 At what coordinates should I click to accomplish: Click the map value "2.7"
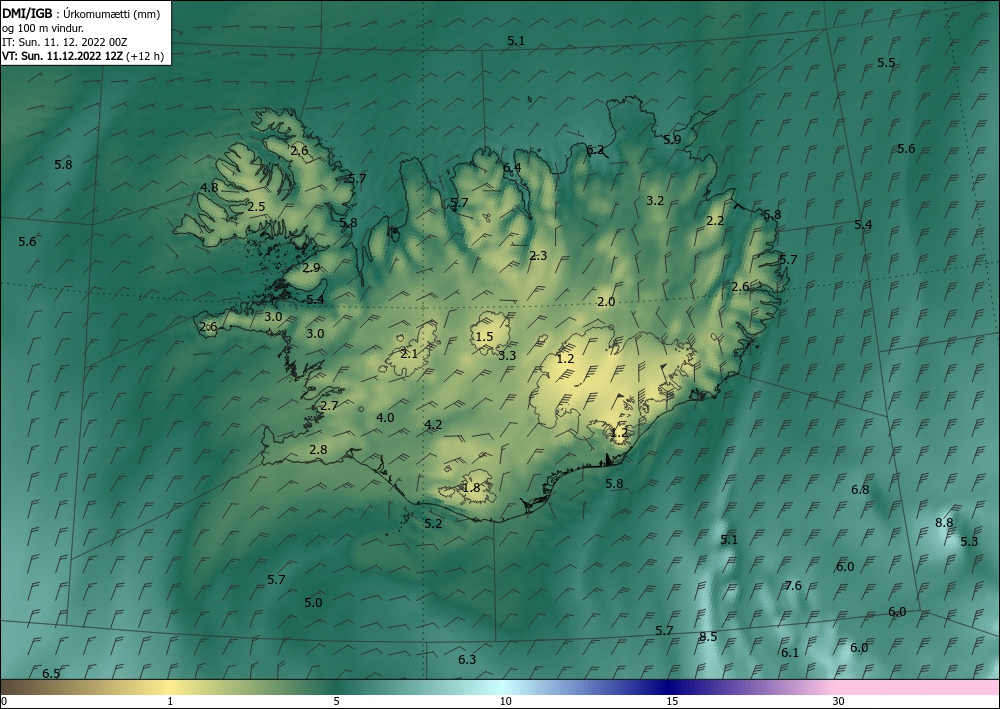(329, 406)
